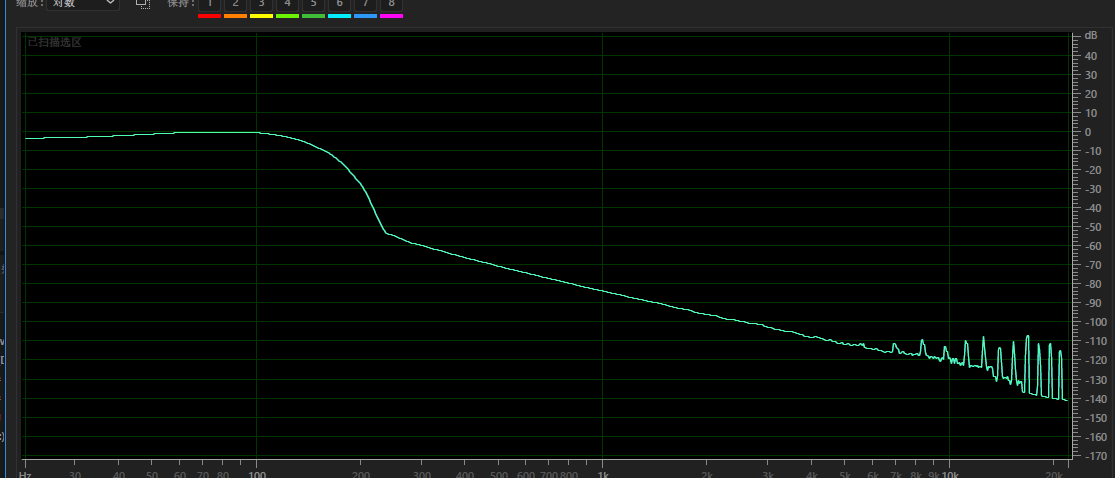This screenshot has height=478, width=1115.
Task: Click the cyan hold color swatch
Action: [339, 16]
